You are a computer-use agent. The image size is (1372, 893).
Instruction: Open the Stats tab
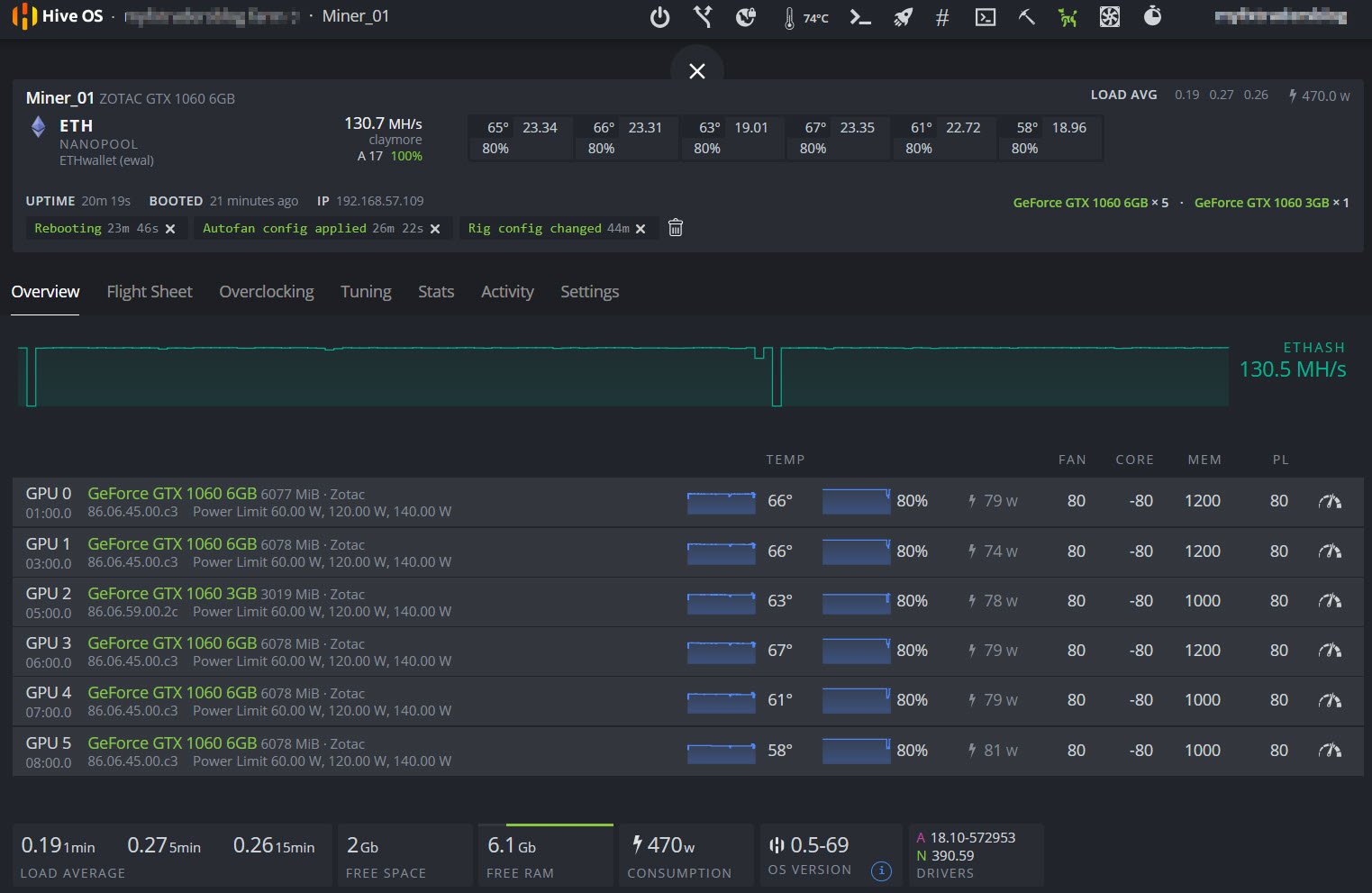pyautogui.click(x=436, y=291)
